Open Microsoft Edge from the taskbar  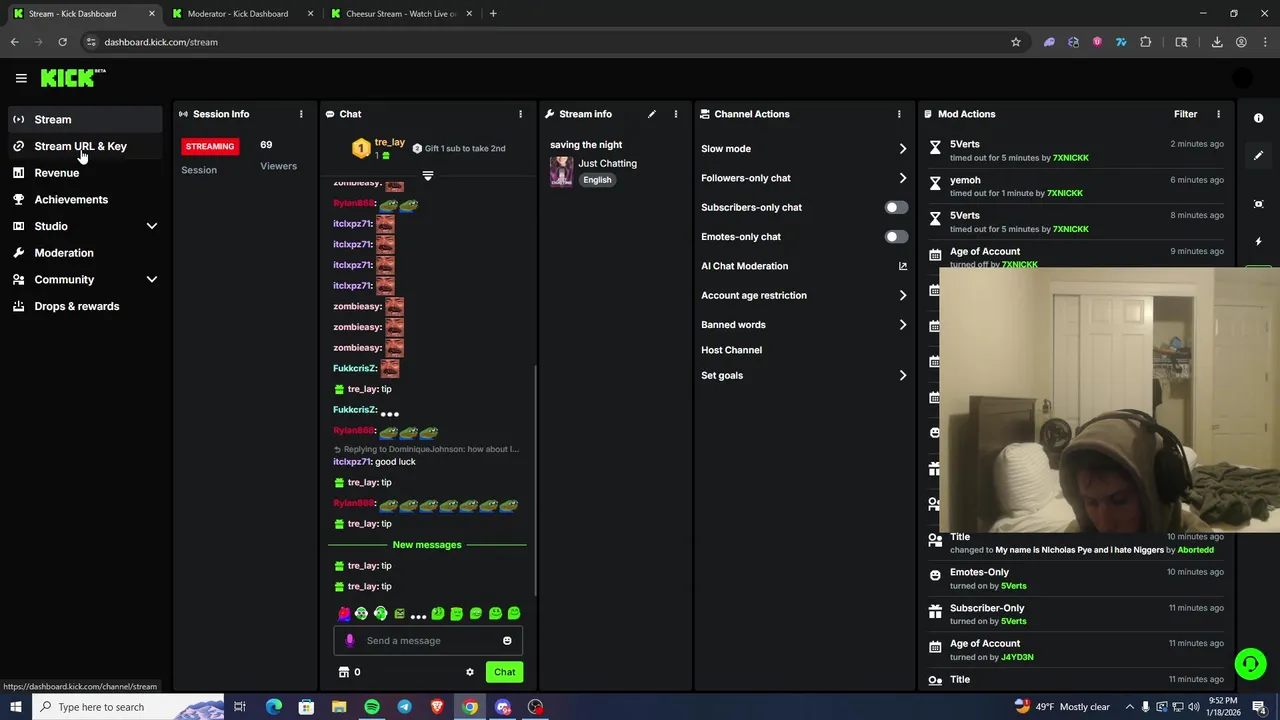(x=273, y=707)
